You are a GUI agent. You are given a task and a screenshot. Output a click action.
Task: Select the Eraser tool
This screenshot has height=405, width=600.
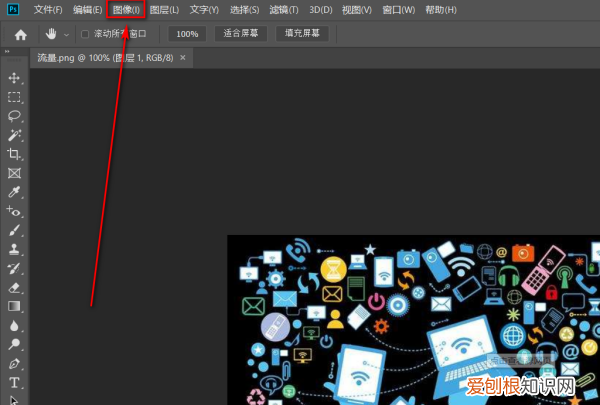14,287
